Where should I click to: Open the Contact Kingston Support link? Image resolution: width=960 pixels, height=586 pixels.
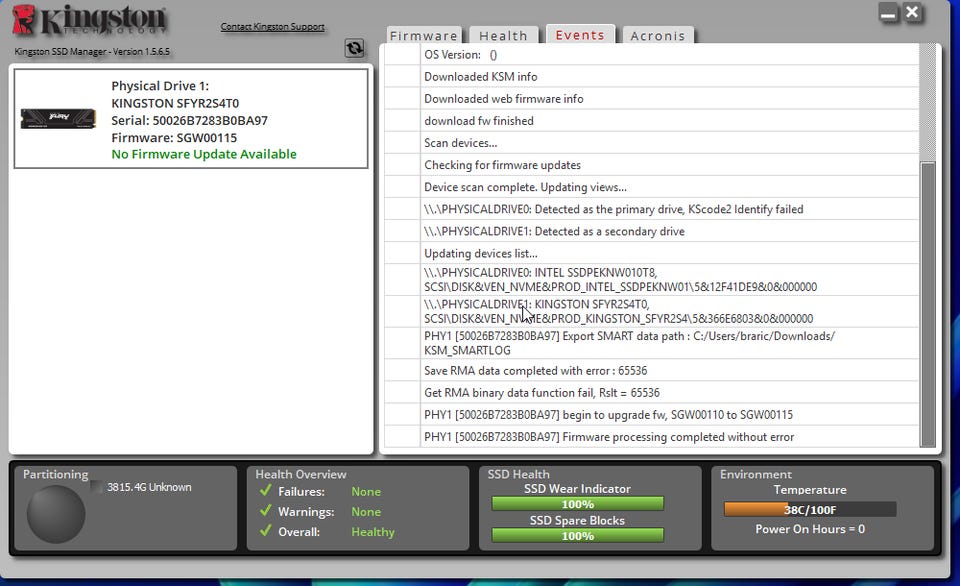click(272, 26)
